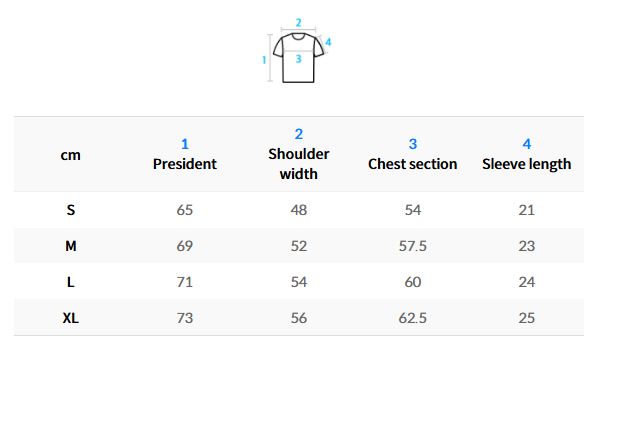Select the Sleeve length column header
Viewport: 617px width, 424px height.
[x=526, y=154]
